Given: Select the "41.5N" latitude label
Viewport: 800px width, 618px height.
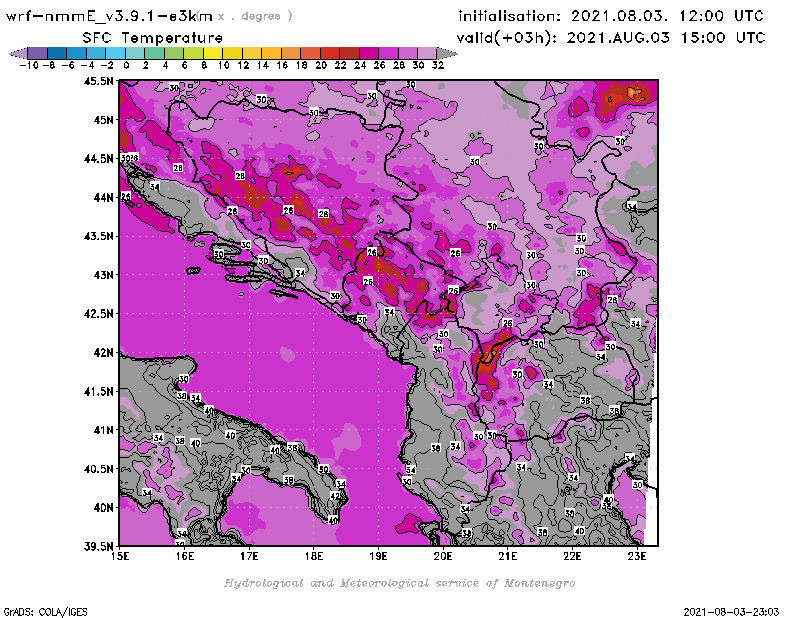Looking at the screenshot, I should click(98, 391).
